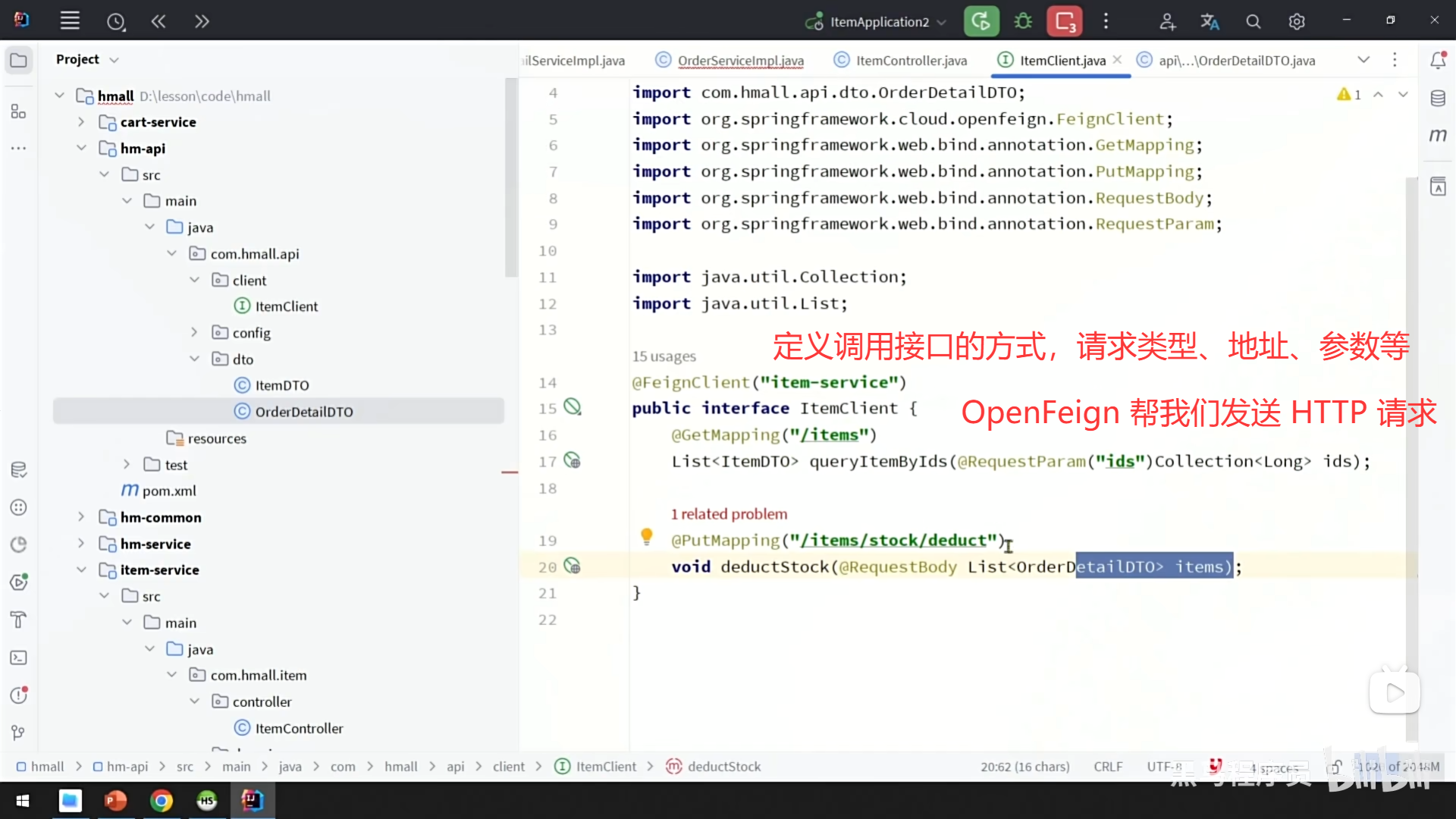Screen dimensions: 1456x819
Task: Expand the cart-service module node
Action: [x=81, y=121]
